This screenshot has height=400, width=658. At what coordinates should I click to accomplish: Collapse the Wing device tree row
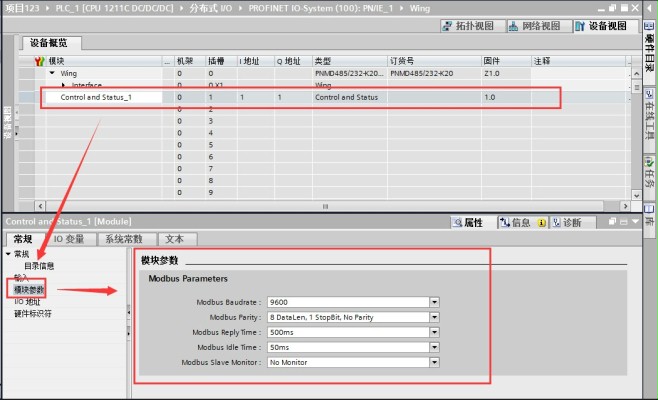point(52,73)
